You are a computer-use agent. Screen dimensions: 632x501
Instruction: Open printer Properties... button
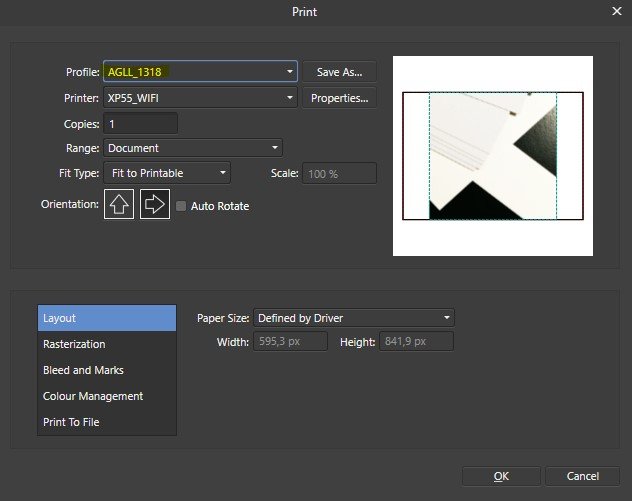coord(339,98)
